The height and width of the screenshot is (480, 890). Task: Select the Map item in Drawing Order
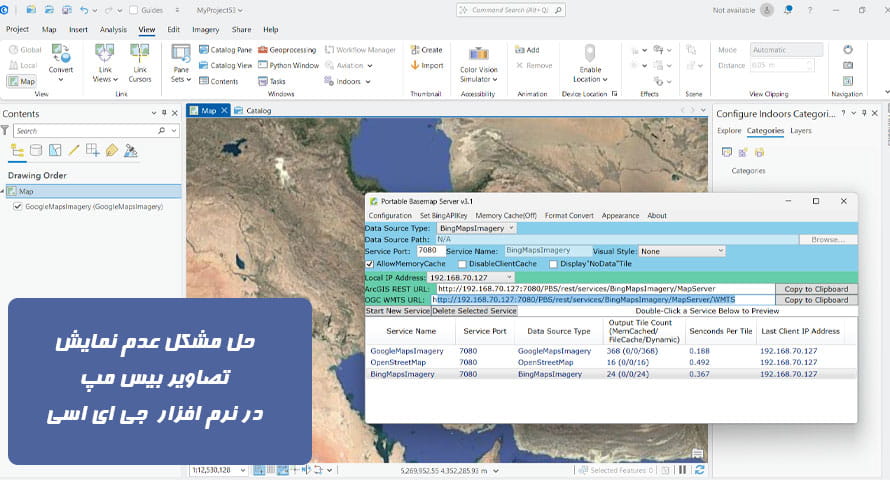coord(94,191)
